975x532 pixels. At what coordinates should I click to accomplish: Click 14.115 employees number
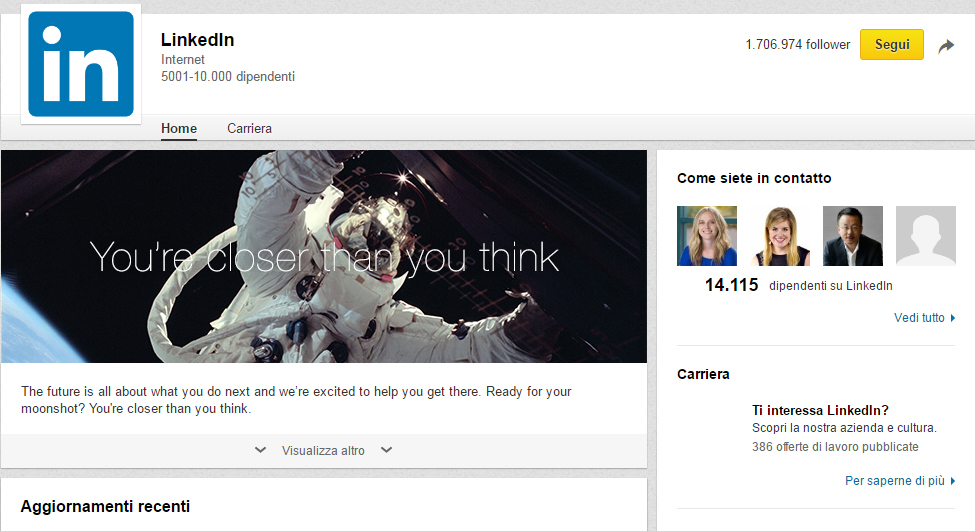pyautogui.click(x=731, y=285)
